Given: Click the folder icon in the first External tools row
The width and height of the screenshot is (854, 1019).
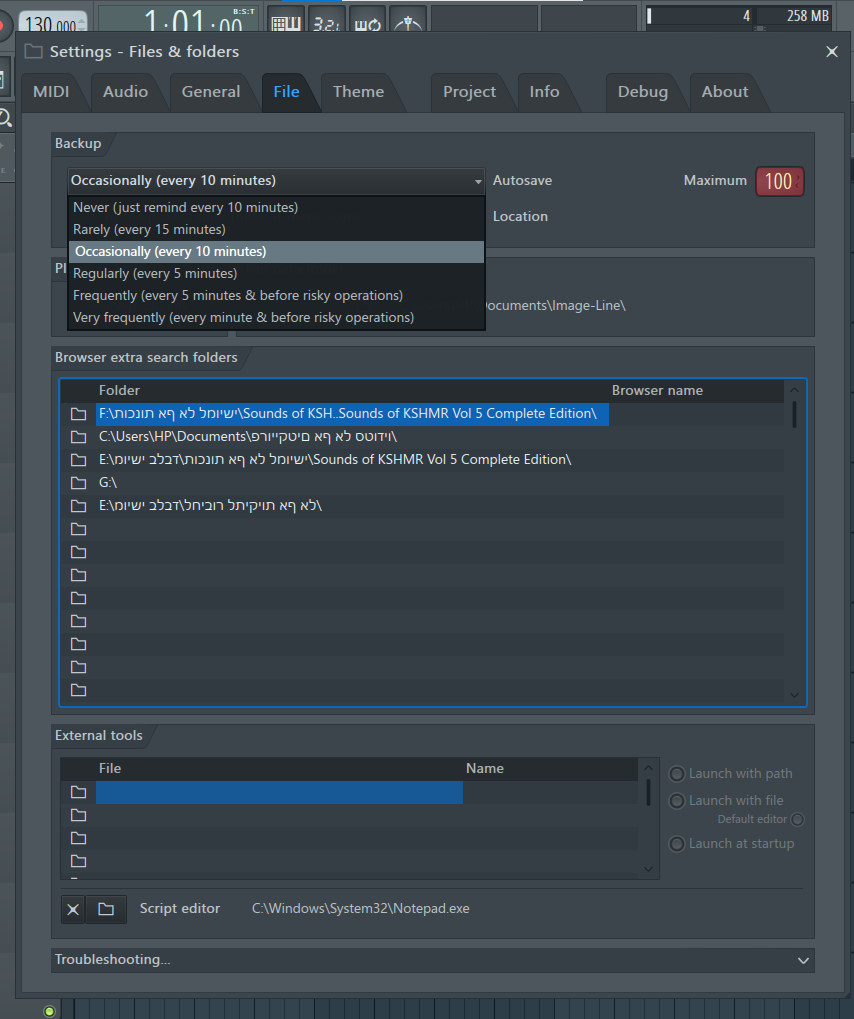Looking at the screenshot, I should (78, 793).
